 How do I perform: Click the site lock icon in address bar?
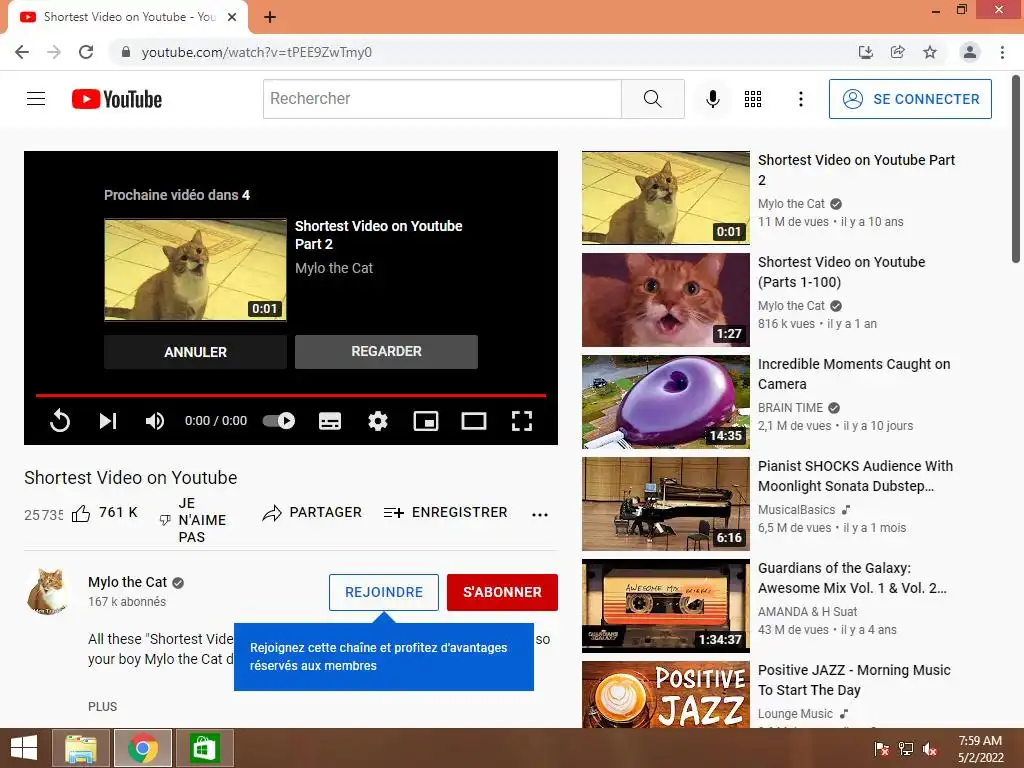(126, 52)
